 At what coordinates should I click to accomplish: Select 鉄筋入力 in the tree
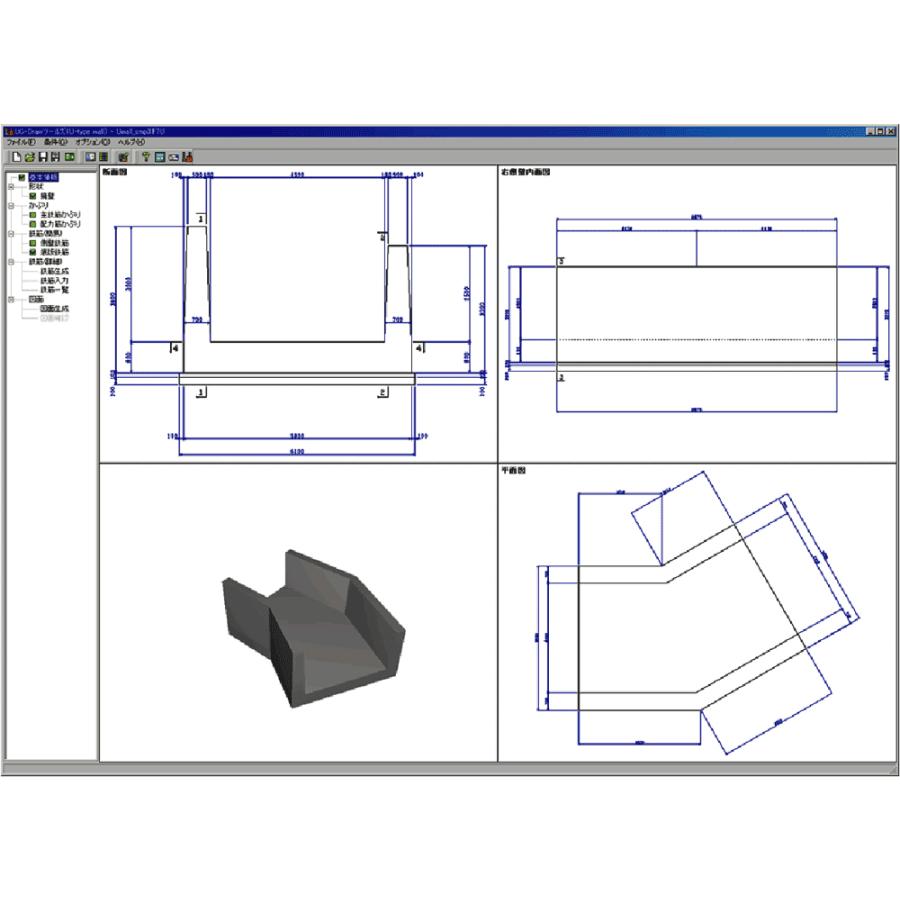[55, 281]
